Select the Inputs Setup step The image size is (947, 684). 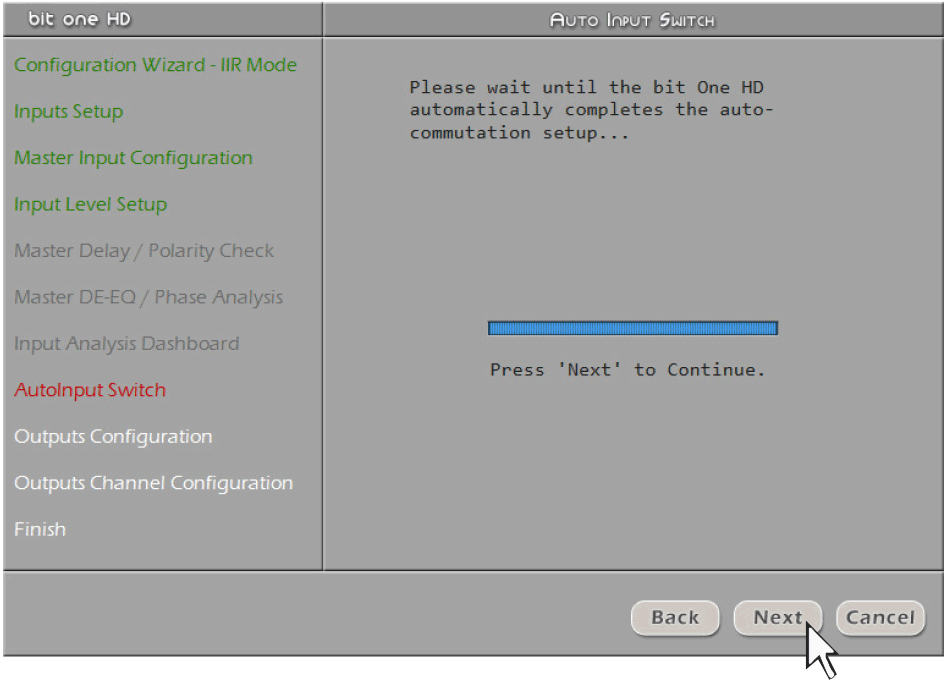click(x=69, y=112)
